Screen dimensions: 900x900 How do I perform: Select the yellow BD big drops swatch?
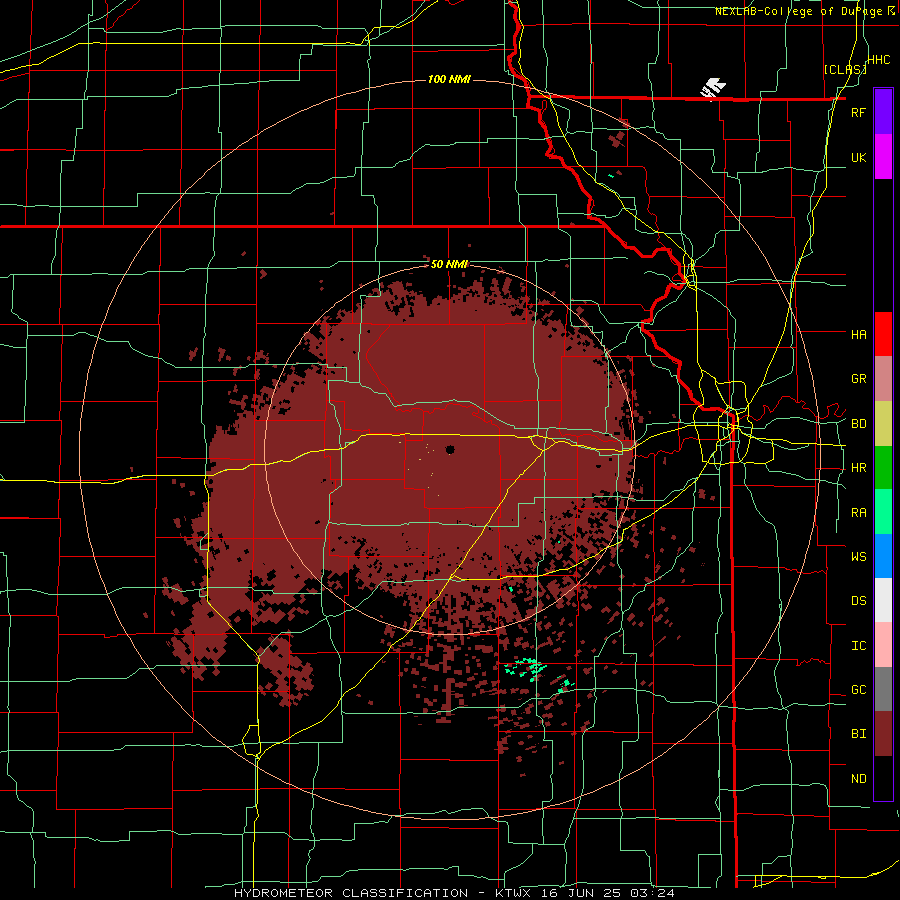[x=883, y=424]
